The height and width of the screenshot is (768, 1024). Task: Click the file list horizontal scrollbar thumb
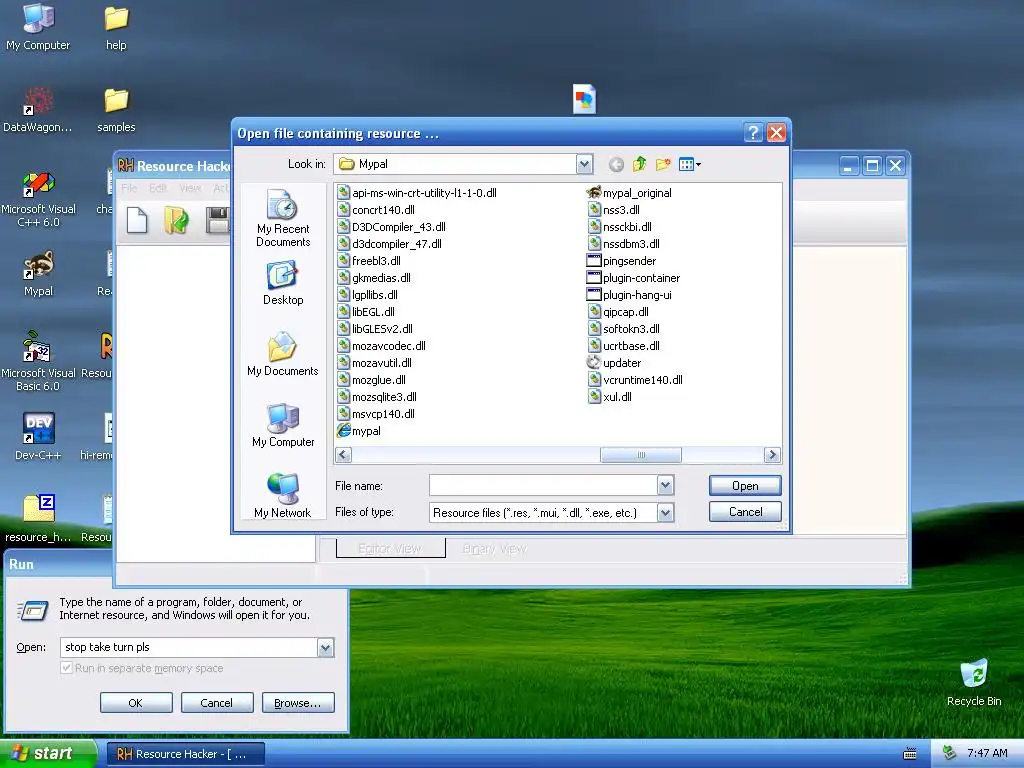coord(641,455)
